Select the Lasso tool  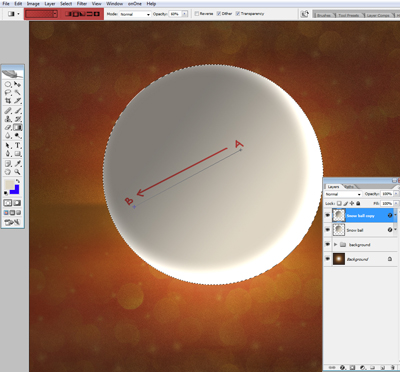coord(8,93)
